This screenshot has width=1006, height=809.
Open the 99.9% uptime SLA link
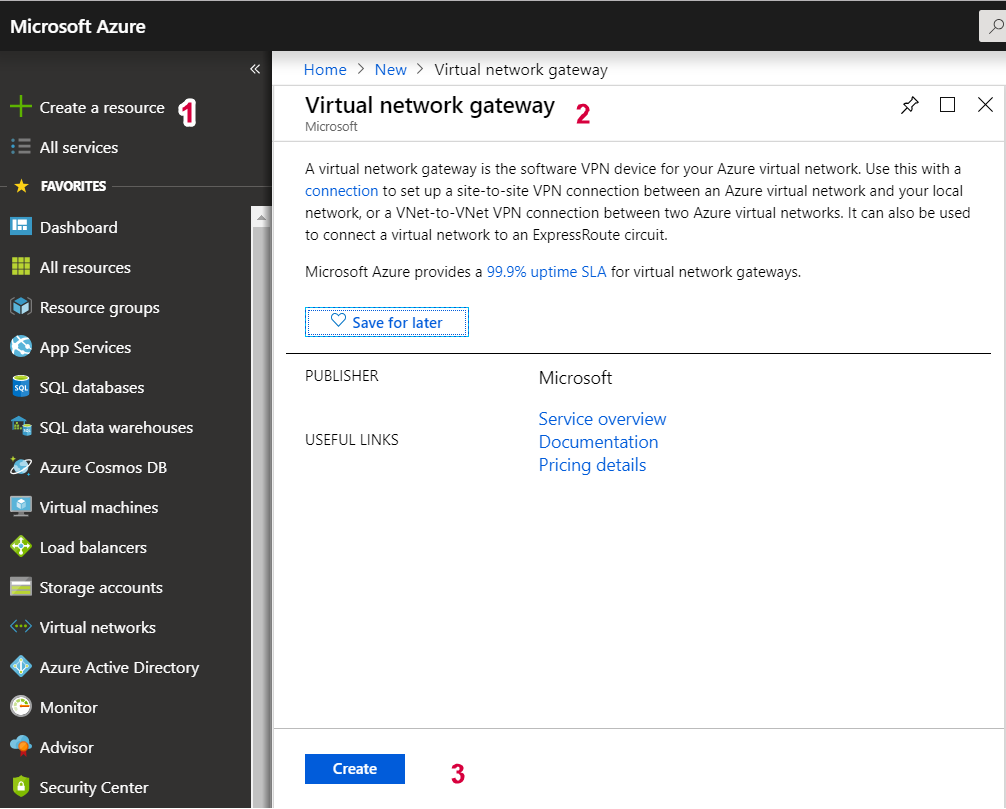[x=546, y=272]
